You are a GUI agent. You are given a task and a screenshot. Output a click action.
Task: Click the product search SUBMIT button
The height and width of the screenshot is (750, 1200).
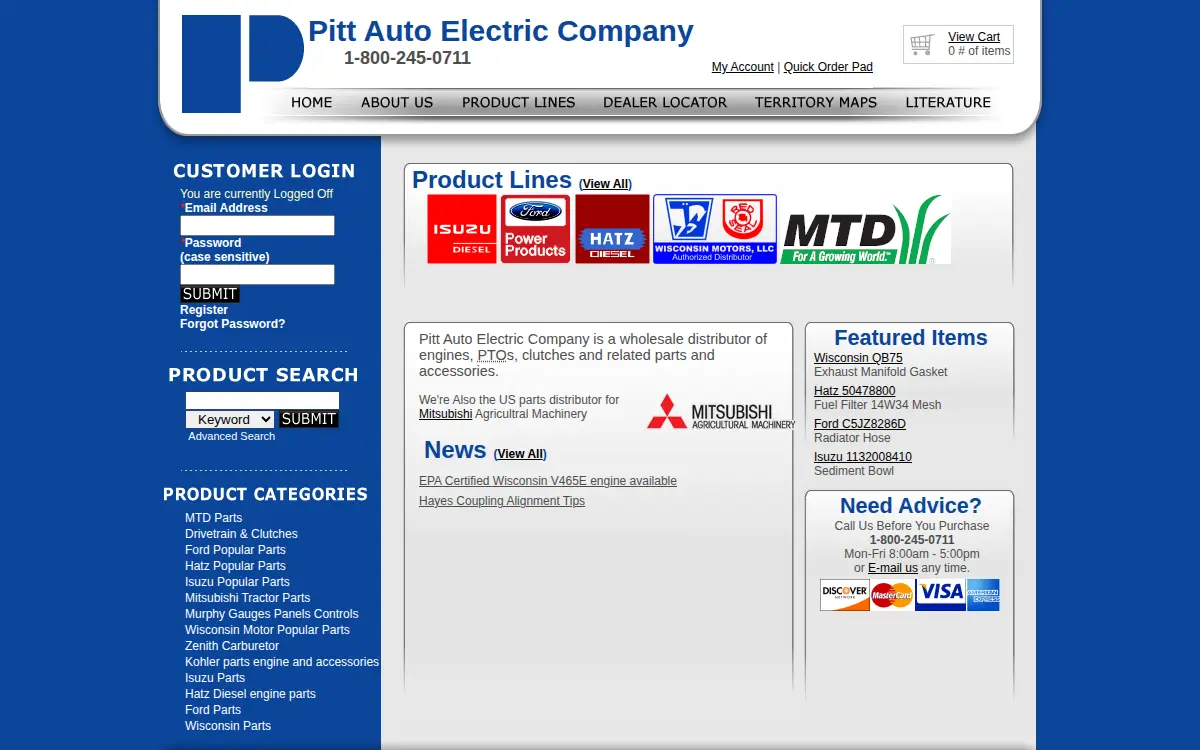click(309, 420)
